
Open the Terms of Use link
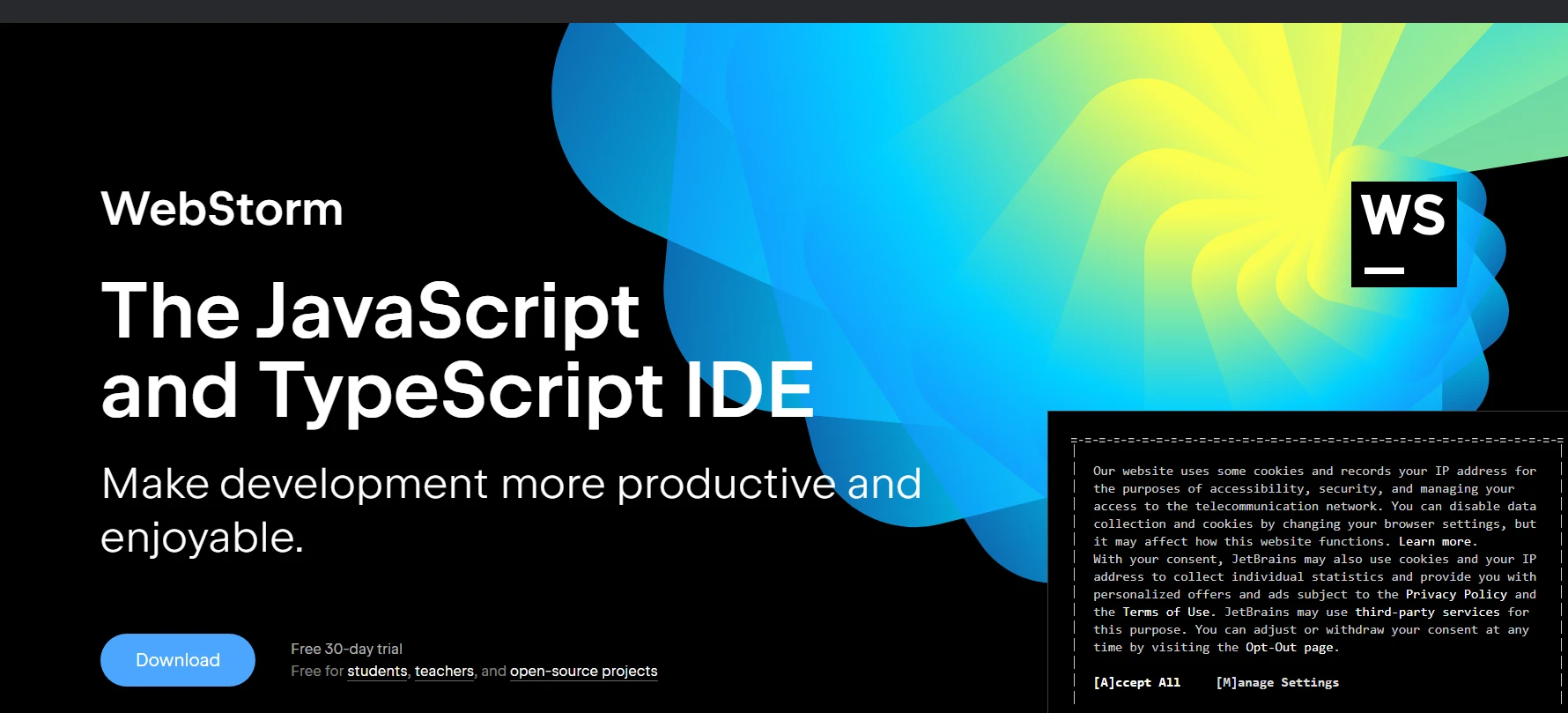pyautogui.click(x=1166, y=613)
